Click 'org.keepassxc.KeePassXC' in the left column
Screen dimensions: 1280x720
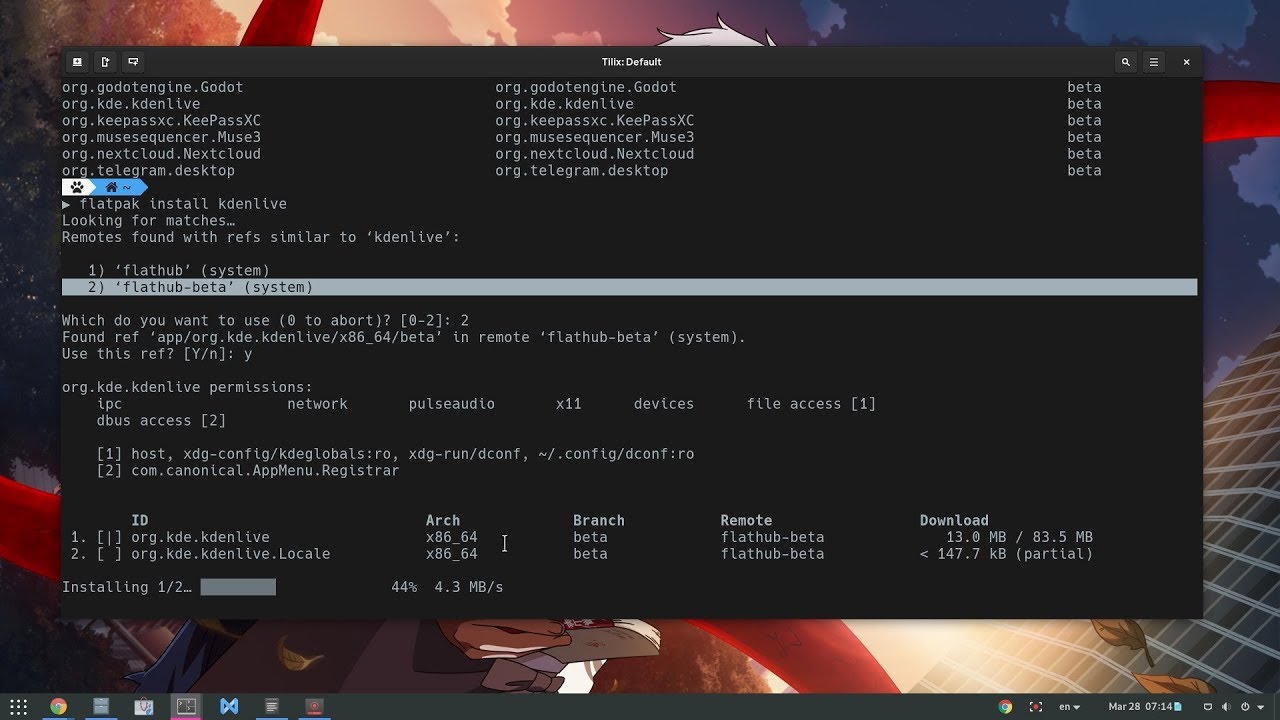(x=161, y=121)
